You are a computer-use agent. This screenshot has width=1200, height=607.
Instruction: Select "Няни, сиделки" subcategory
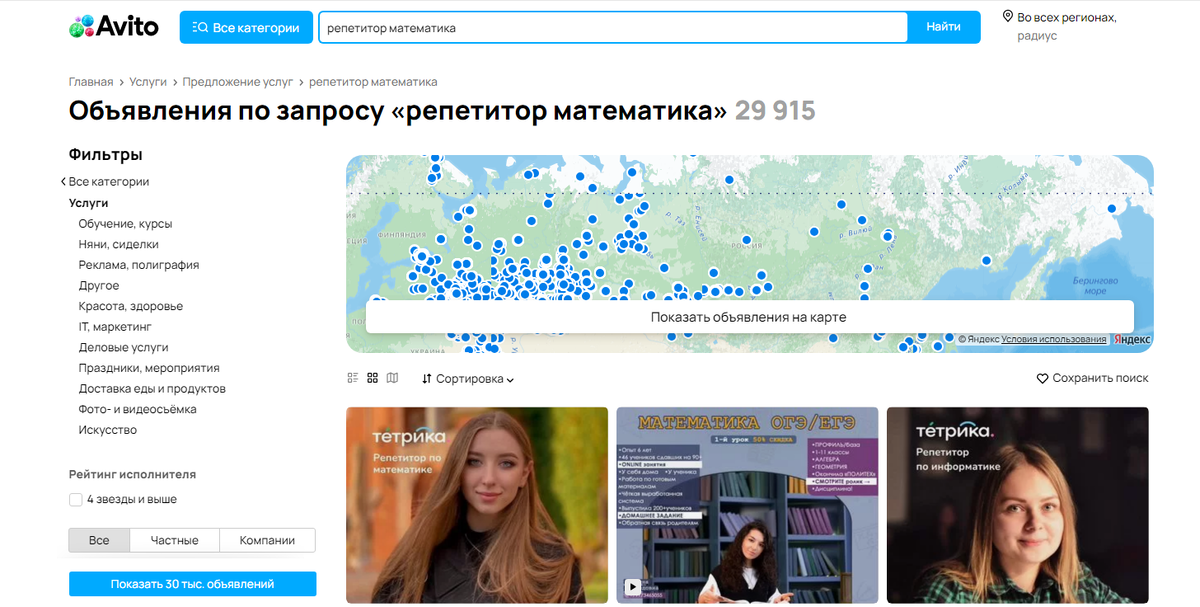point(119,244)
